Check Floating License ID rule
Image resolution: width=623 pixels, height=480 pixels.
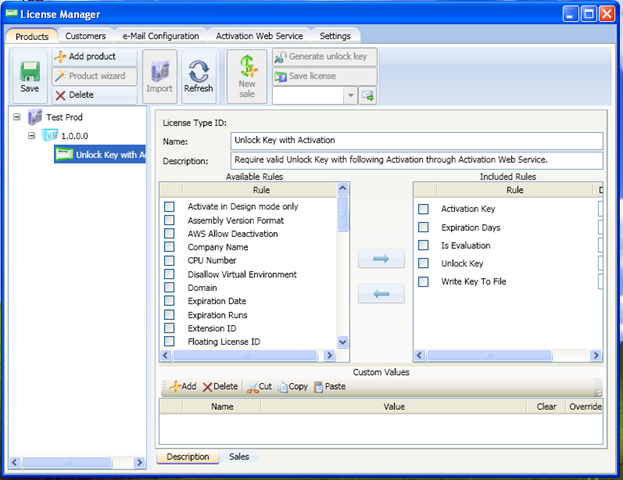169,342
